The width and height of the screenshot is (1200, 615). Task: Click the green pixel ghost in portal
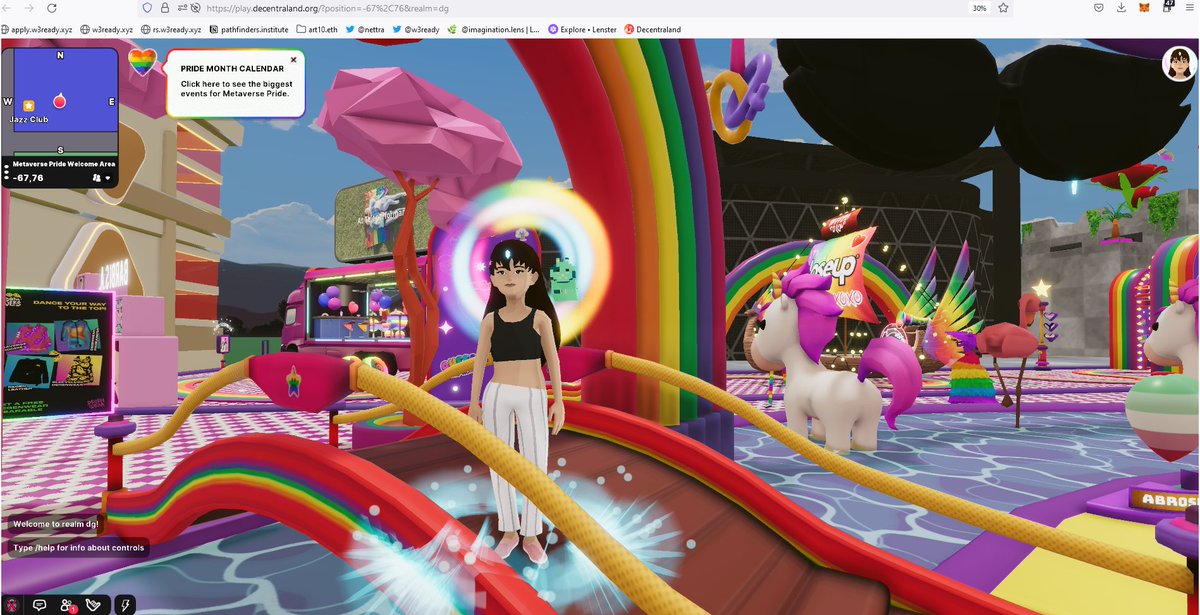coord(562,279)
